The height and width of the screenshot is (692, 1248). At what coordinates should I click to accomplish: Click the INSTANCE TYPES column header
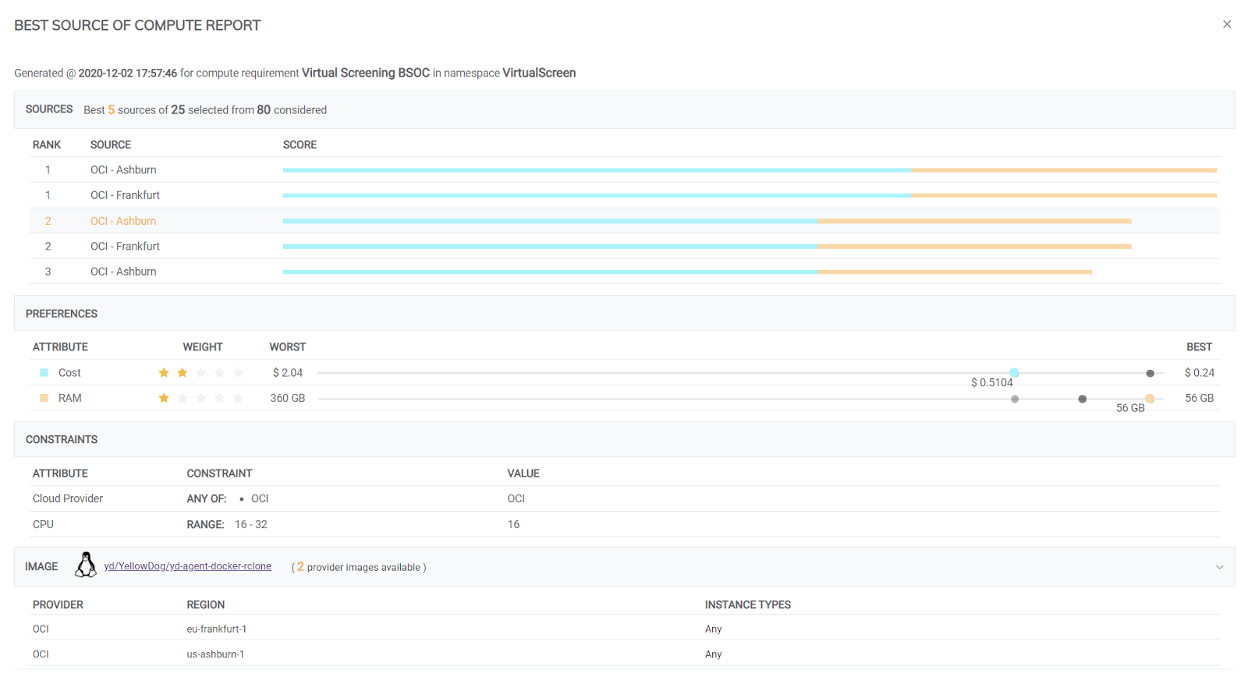tap(748, 605)
